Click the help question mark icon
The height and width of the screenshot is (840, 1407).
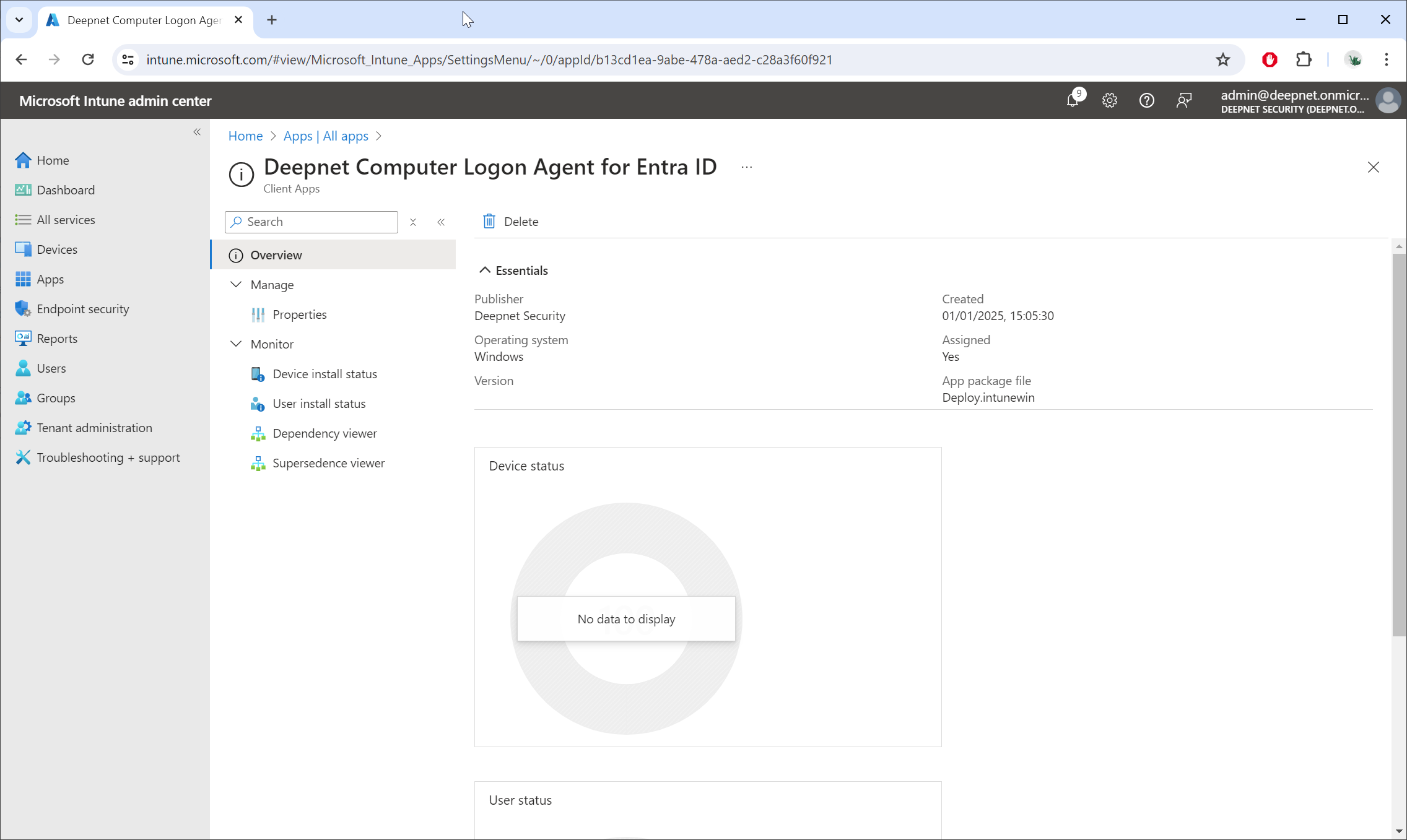click(1146, 100)
